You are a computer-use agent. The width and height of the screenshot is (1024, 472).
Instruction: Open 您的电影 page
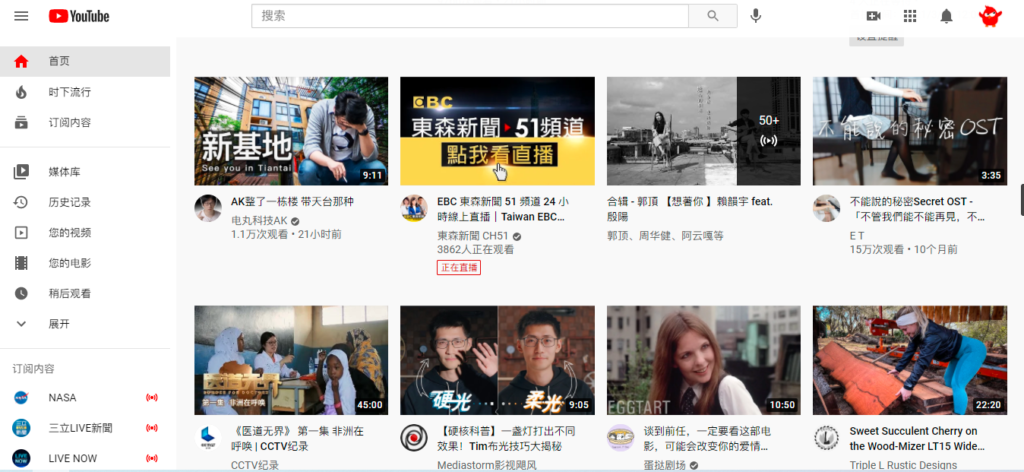(x=85, y=263)
